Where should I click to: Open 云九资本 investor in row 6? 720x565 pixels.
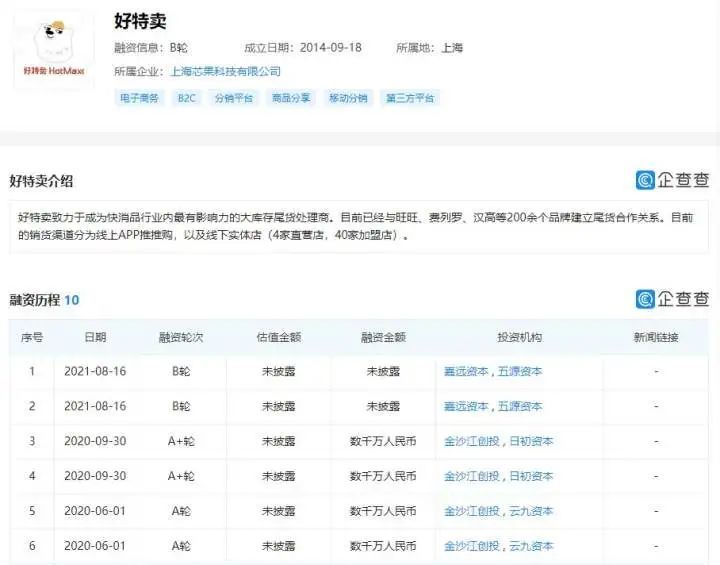tap(531, 546)
